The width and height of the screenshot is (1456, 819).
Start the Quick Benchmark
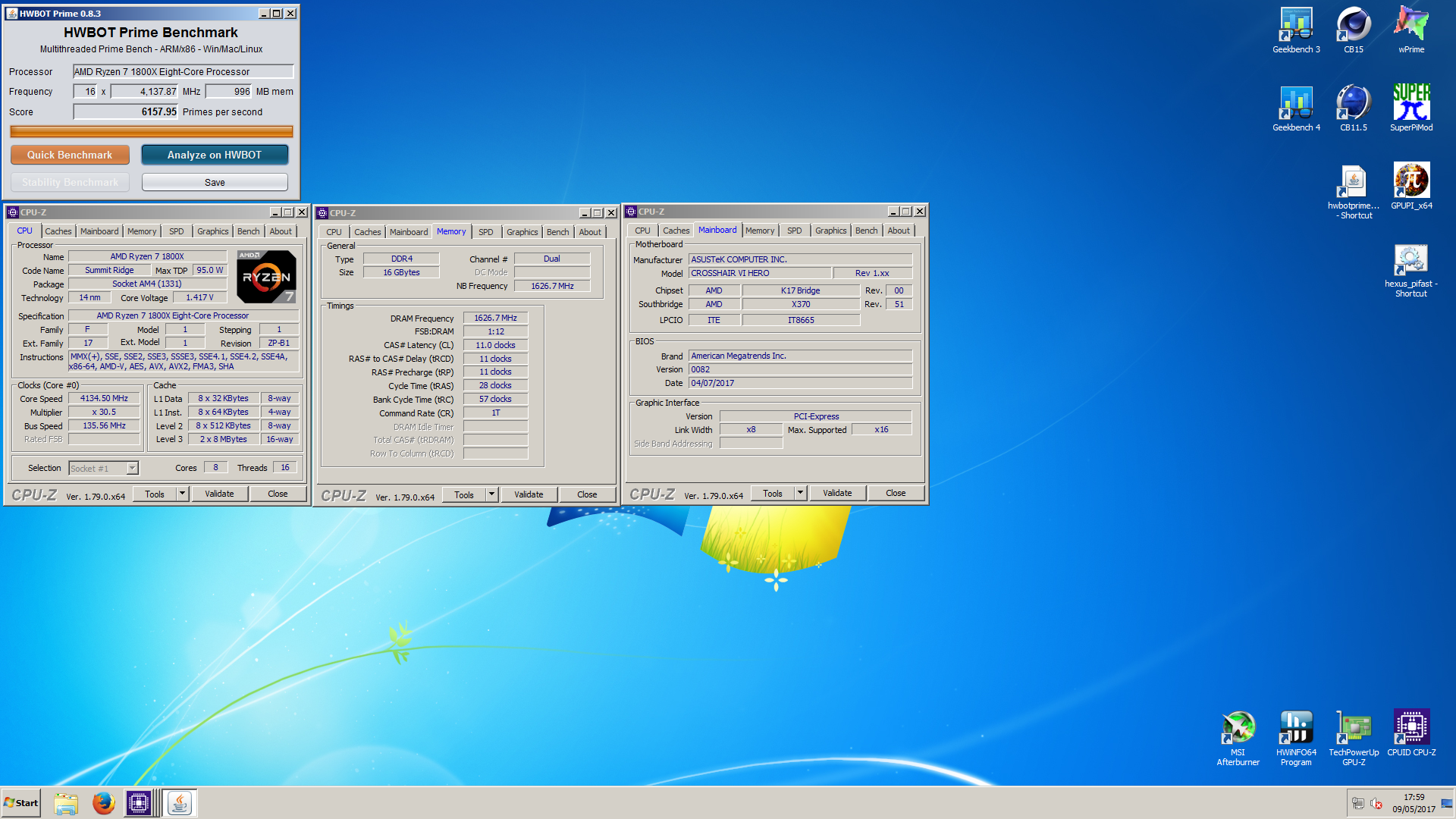tap(70, 155)
